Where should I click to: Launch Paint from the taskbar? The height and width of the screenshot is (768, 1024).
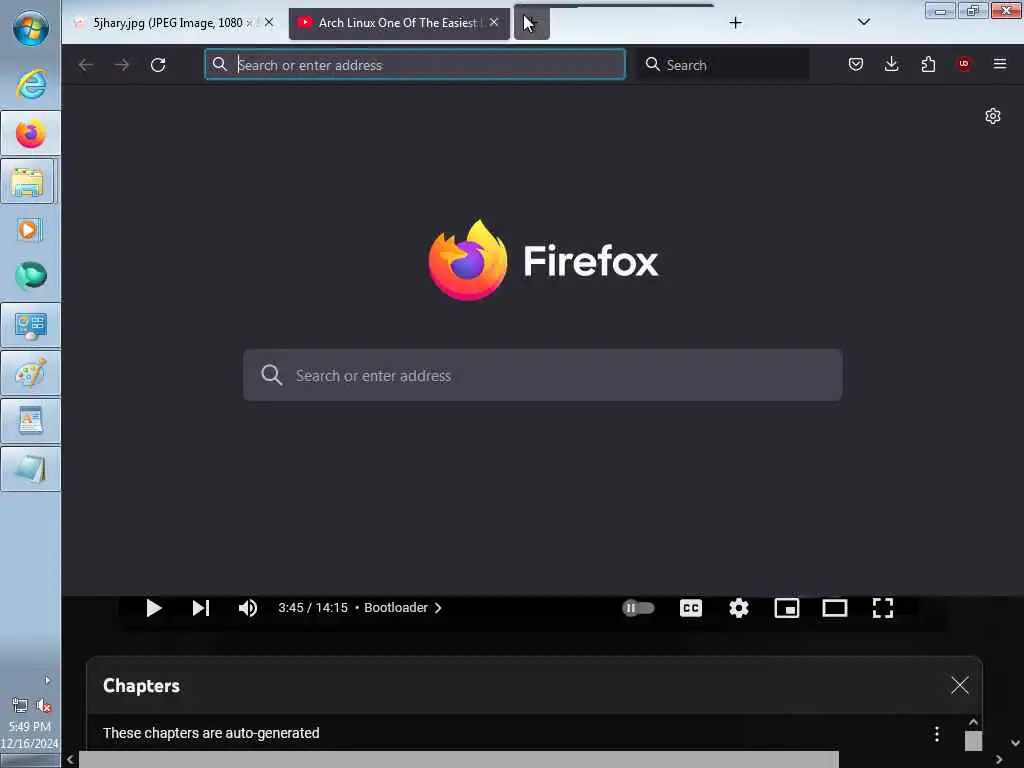[x=31, y=374]
